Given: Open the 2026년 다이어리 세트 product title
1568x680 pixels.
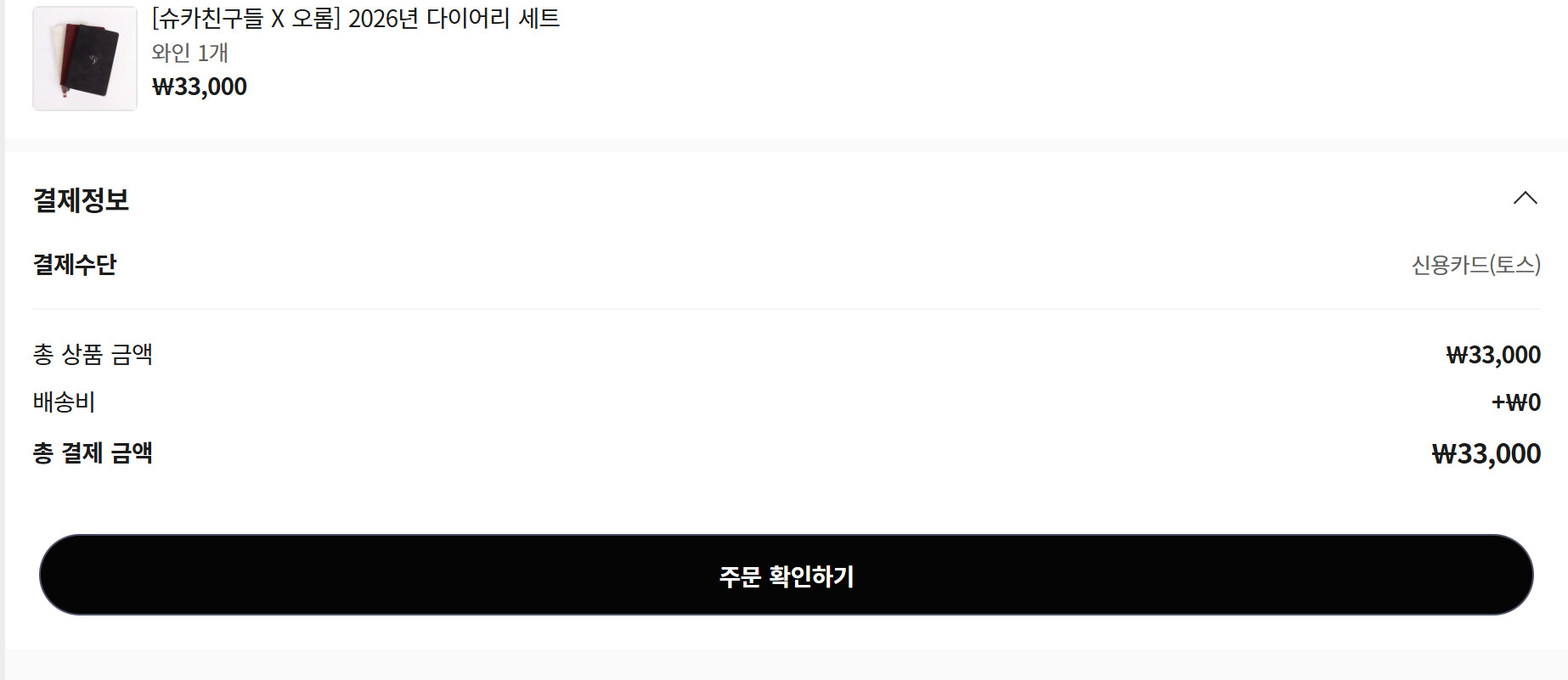Looking at the screenshot, I should [x=356, y=18].
